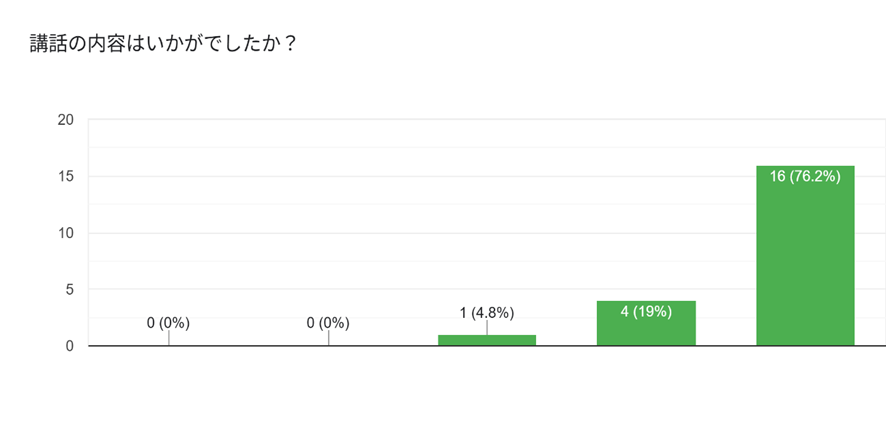The width and height of the screenshot is (886, 440).
Task: Click the chart title 講話の内容はいかがでしたか？
Action: tap(164, 43)
